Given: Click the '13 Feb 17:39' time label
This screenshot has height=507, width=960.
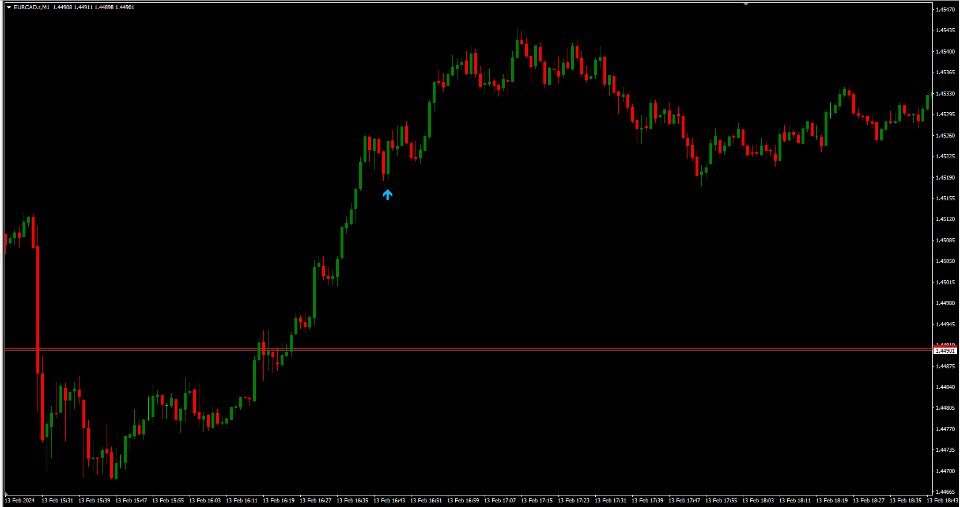Looking at the screenshot, I should (648, 500).
